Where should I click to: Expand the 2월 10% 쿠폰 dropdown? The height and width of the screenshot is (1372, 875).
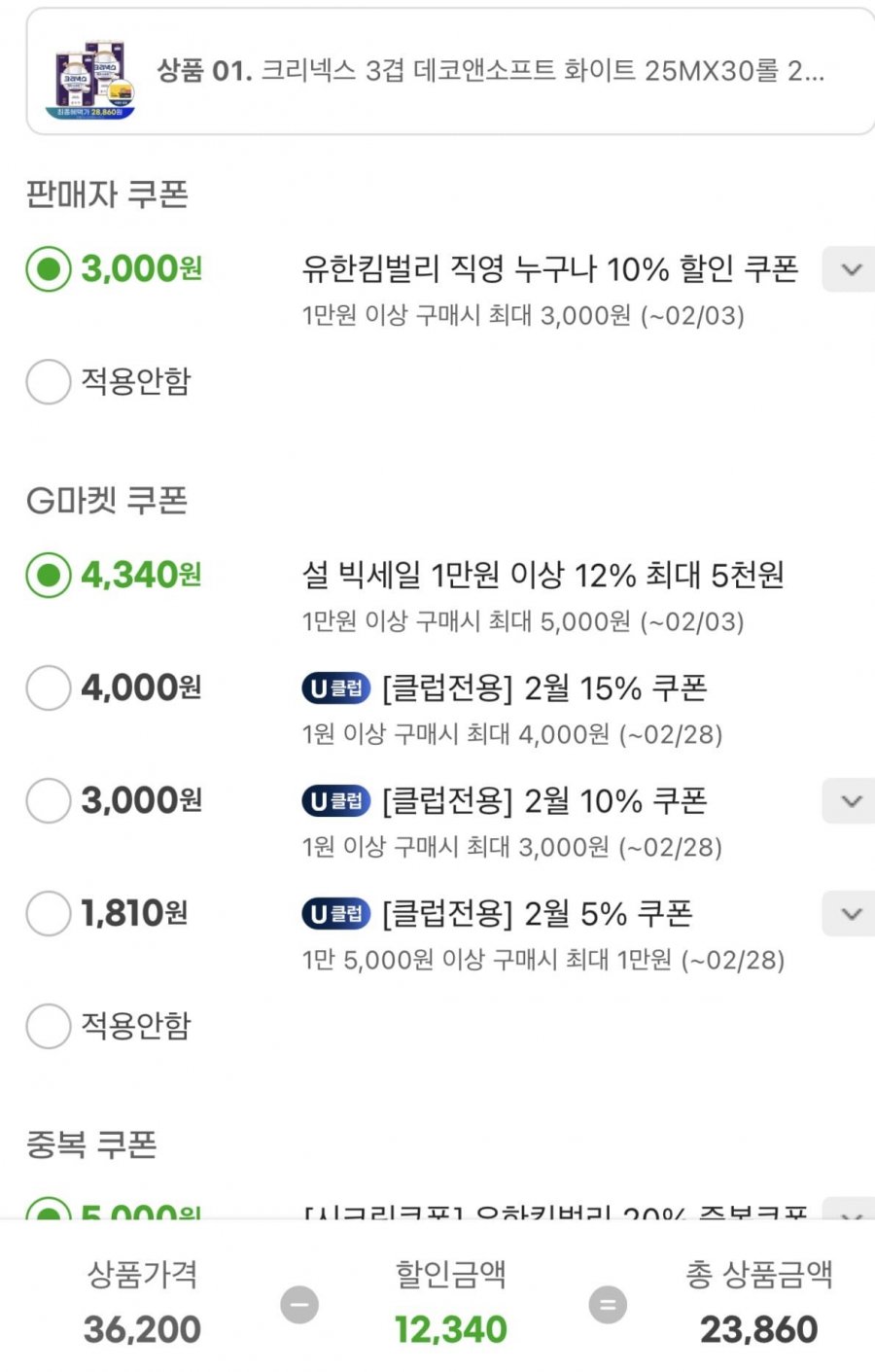coord(851,801)
